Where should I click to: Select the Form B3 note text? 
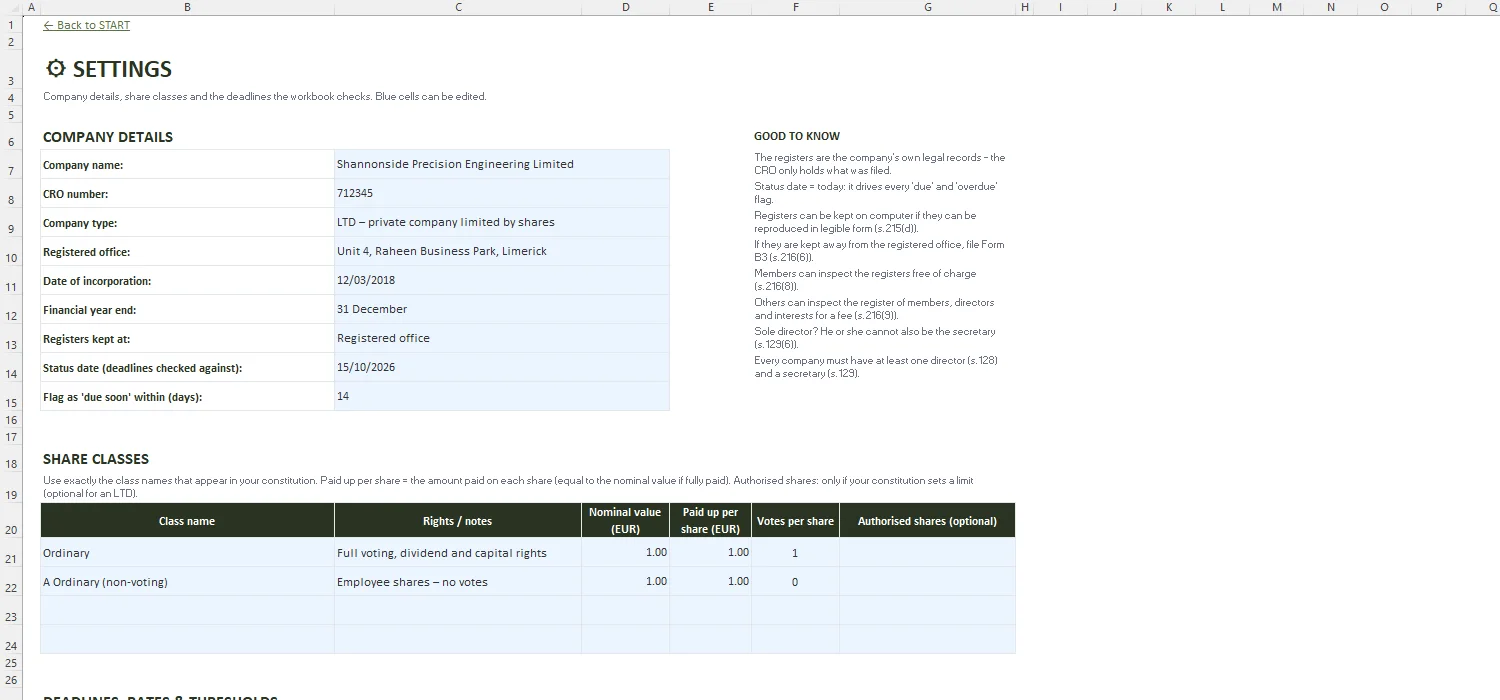879,251
